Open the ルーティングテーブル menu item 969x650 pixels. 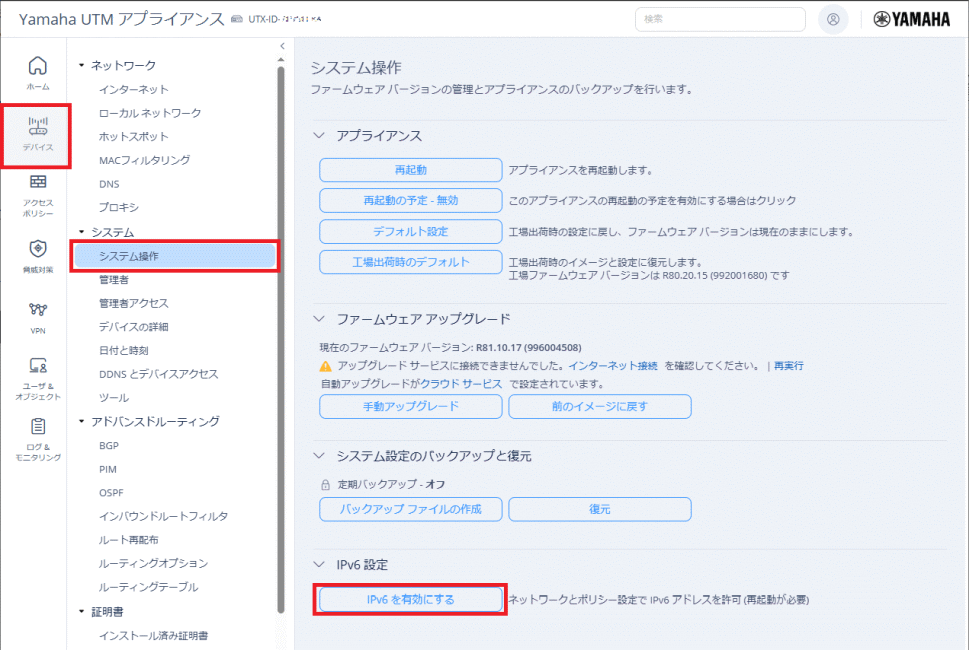(x=148, y=587)
